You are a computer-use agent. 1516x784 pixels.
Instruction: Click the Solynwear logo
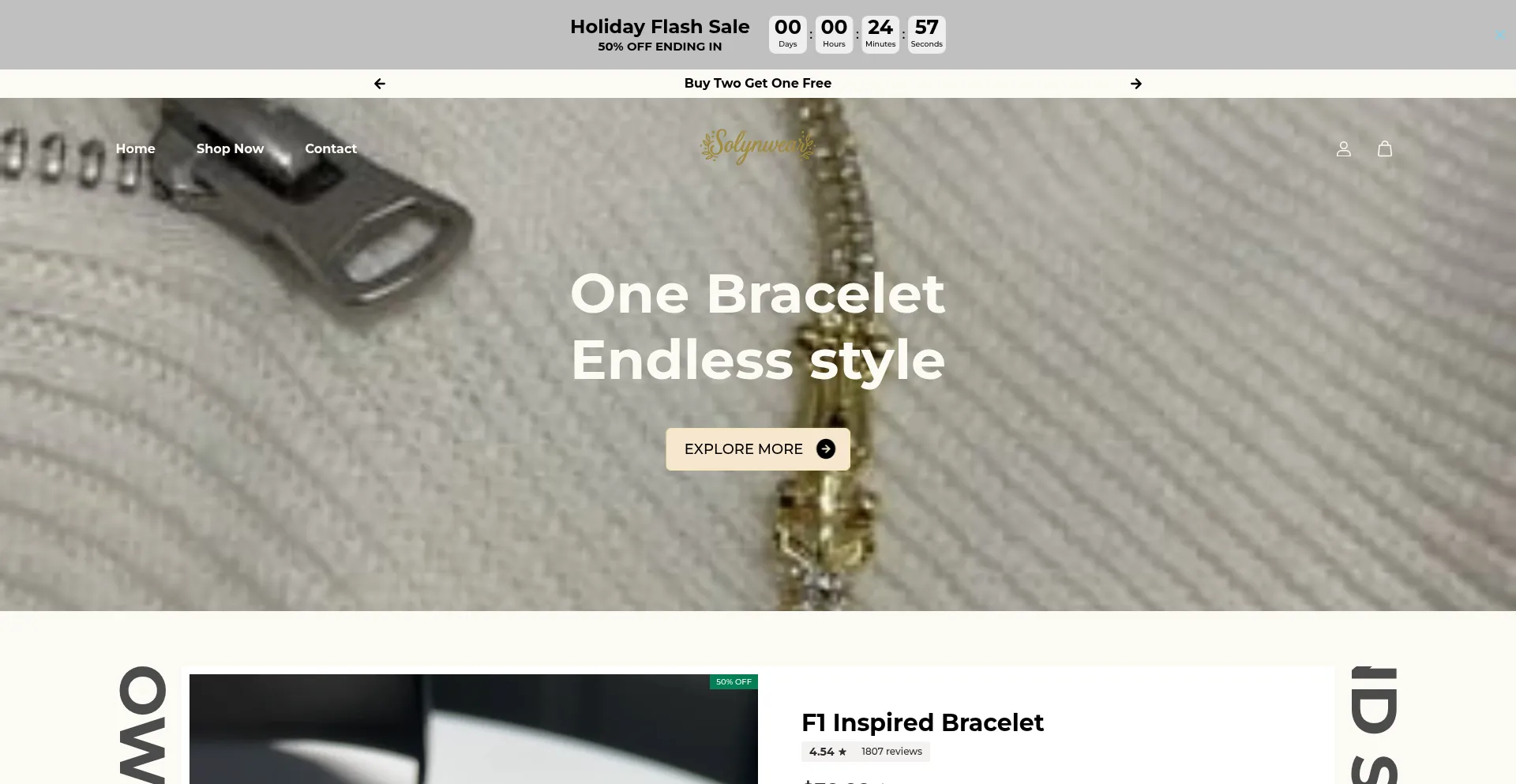point(758,147)
